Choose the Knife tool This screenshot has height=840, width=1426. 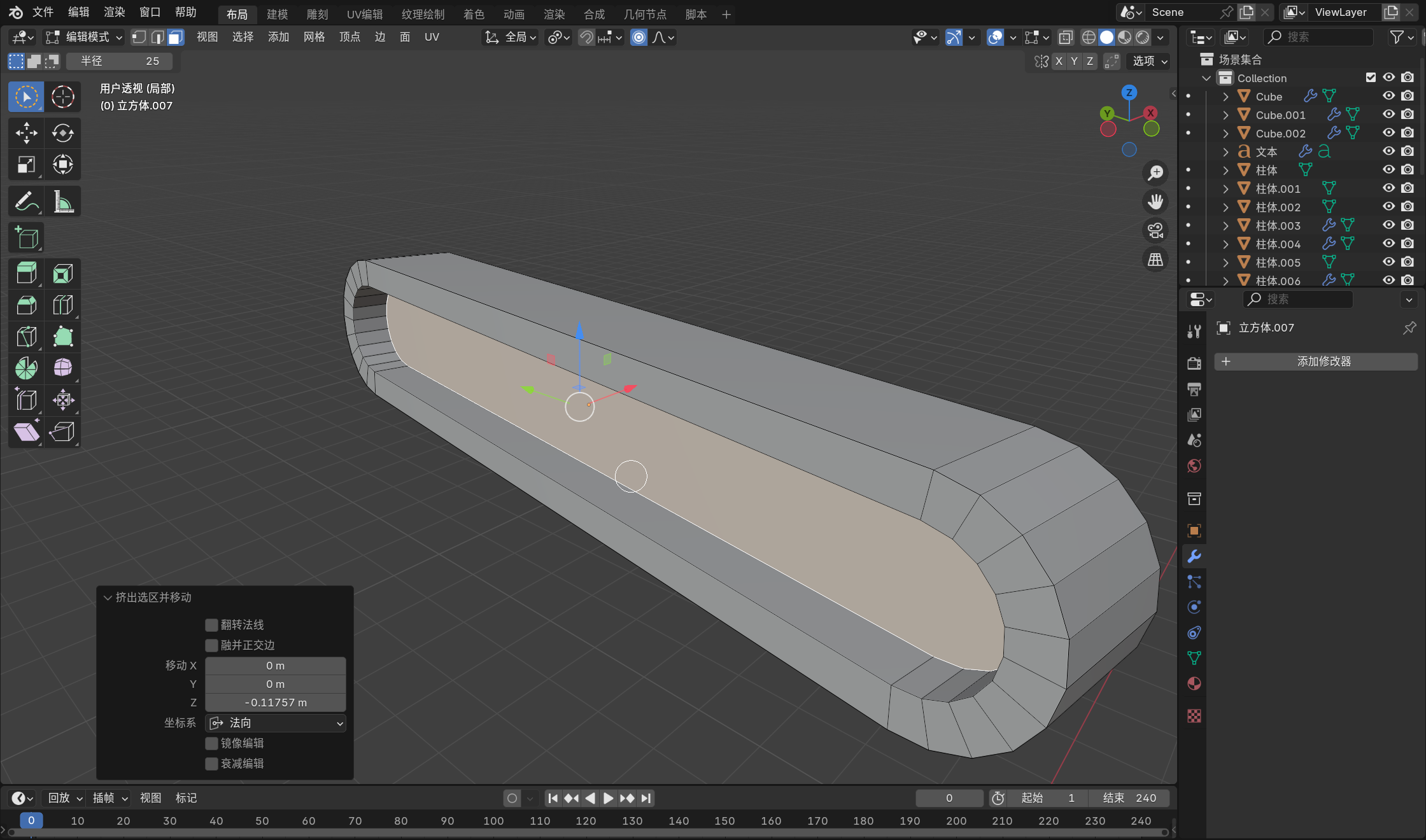[26, 337]
